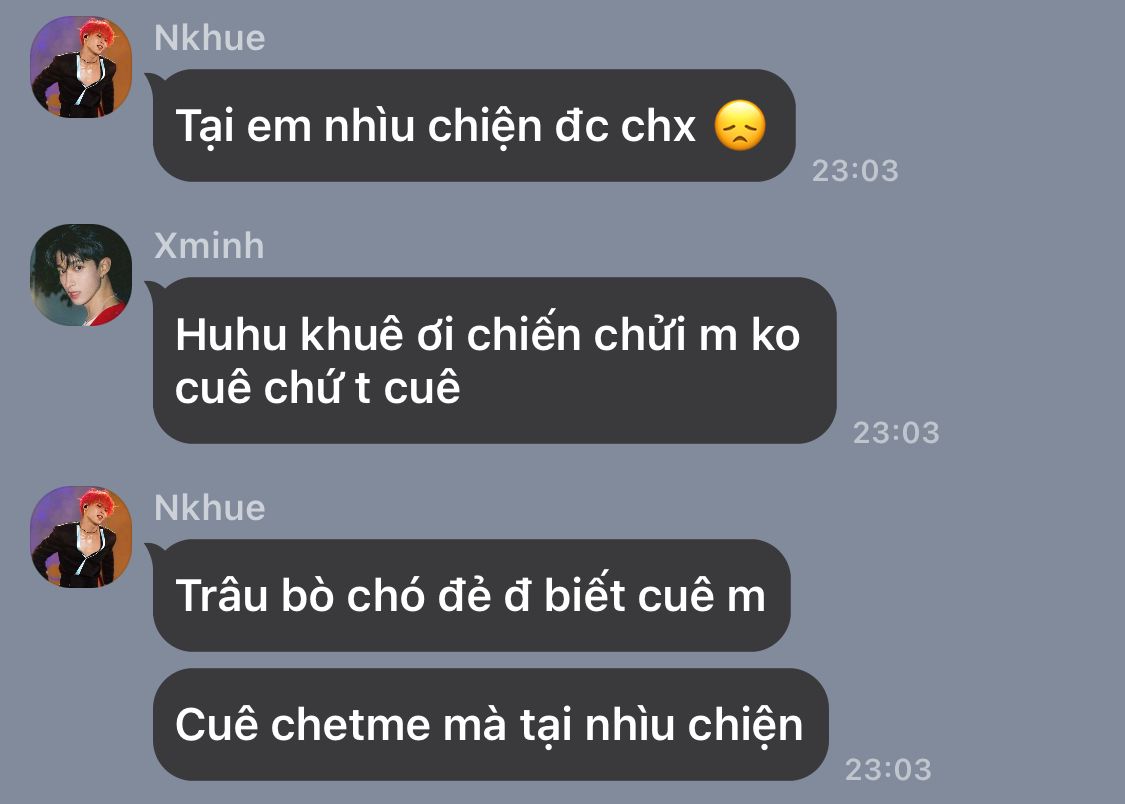Tap Nkhue's red-haired avatar above last messages
The width and height of the screenshot is (1125, 804).
81,537
